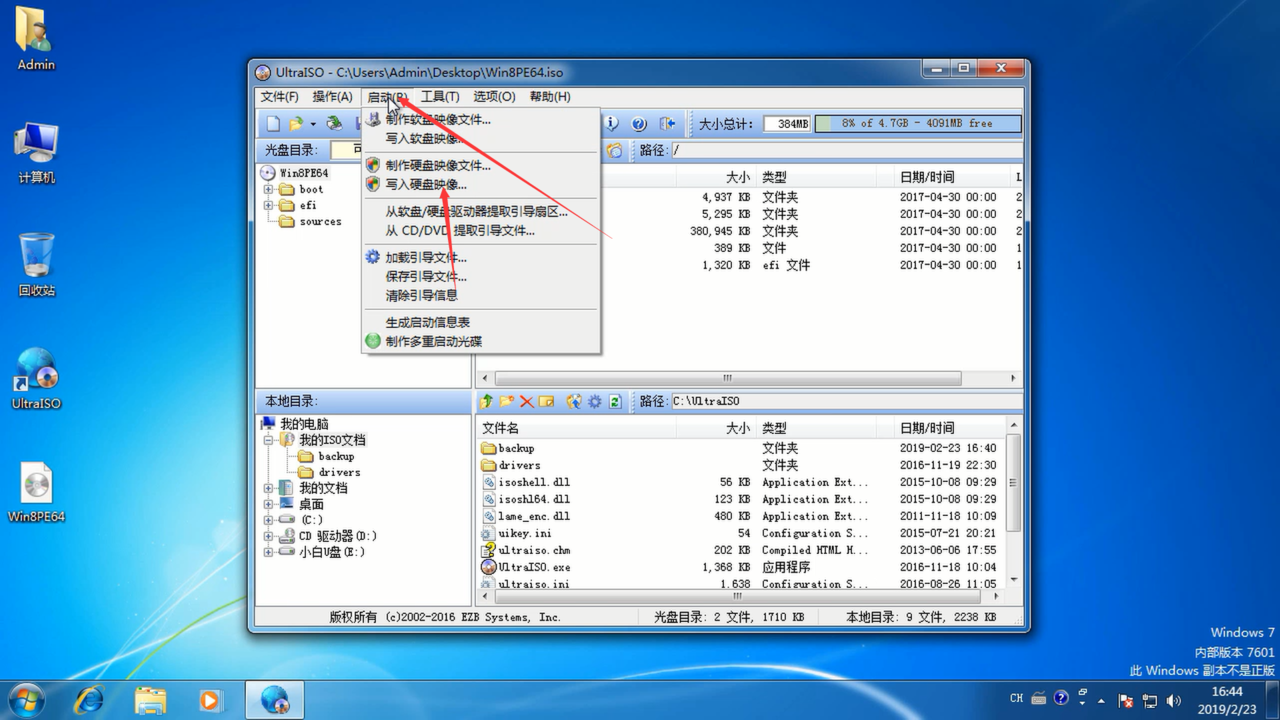Click the up-folder icon in local toolbar

[x=487, y=401]
